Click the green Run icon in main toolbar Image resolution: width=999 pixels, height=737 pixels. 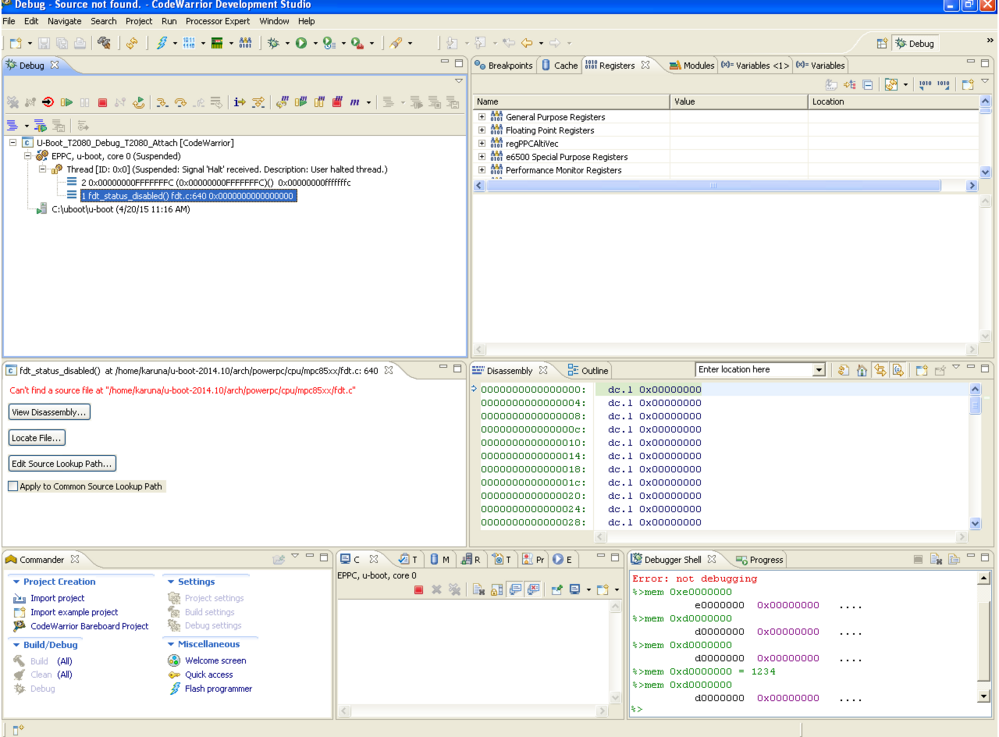pos(299,43)
